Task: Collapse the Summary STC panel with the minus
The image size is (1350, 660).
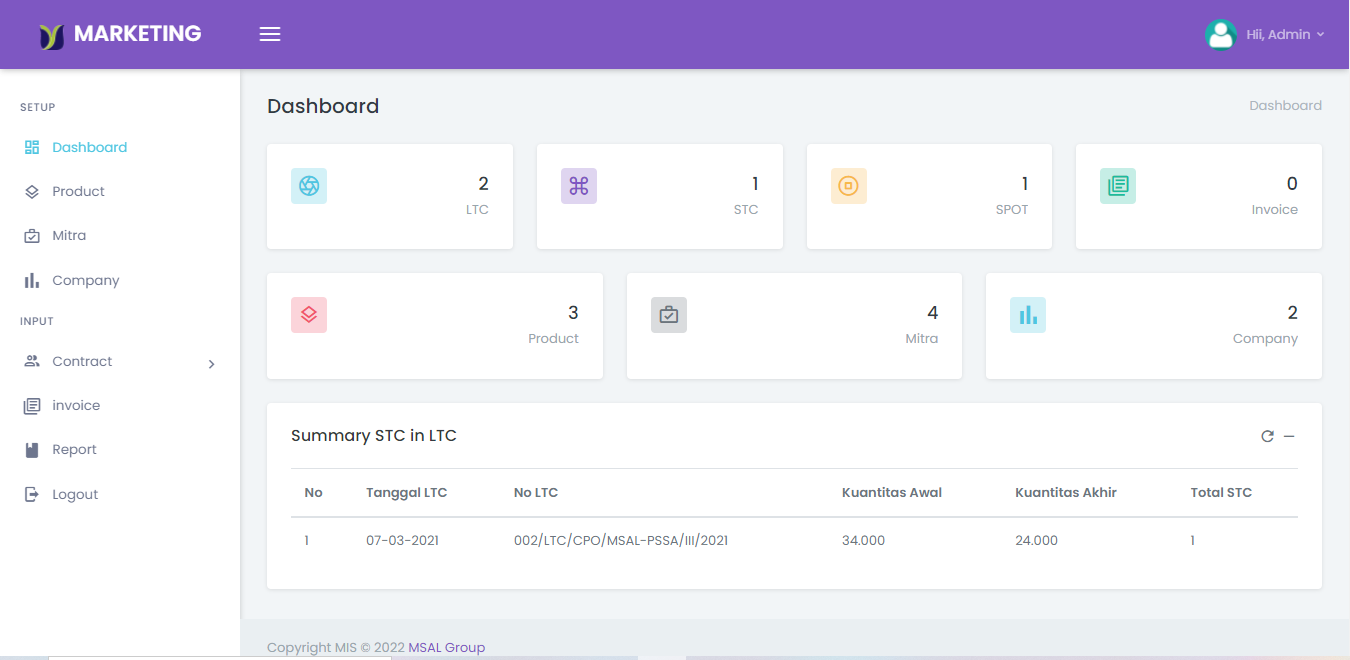Action: [1290, 436]
